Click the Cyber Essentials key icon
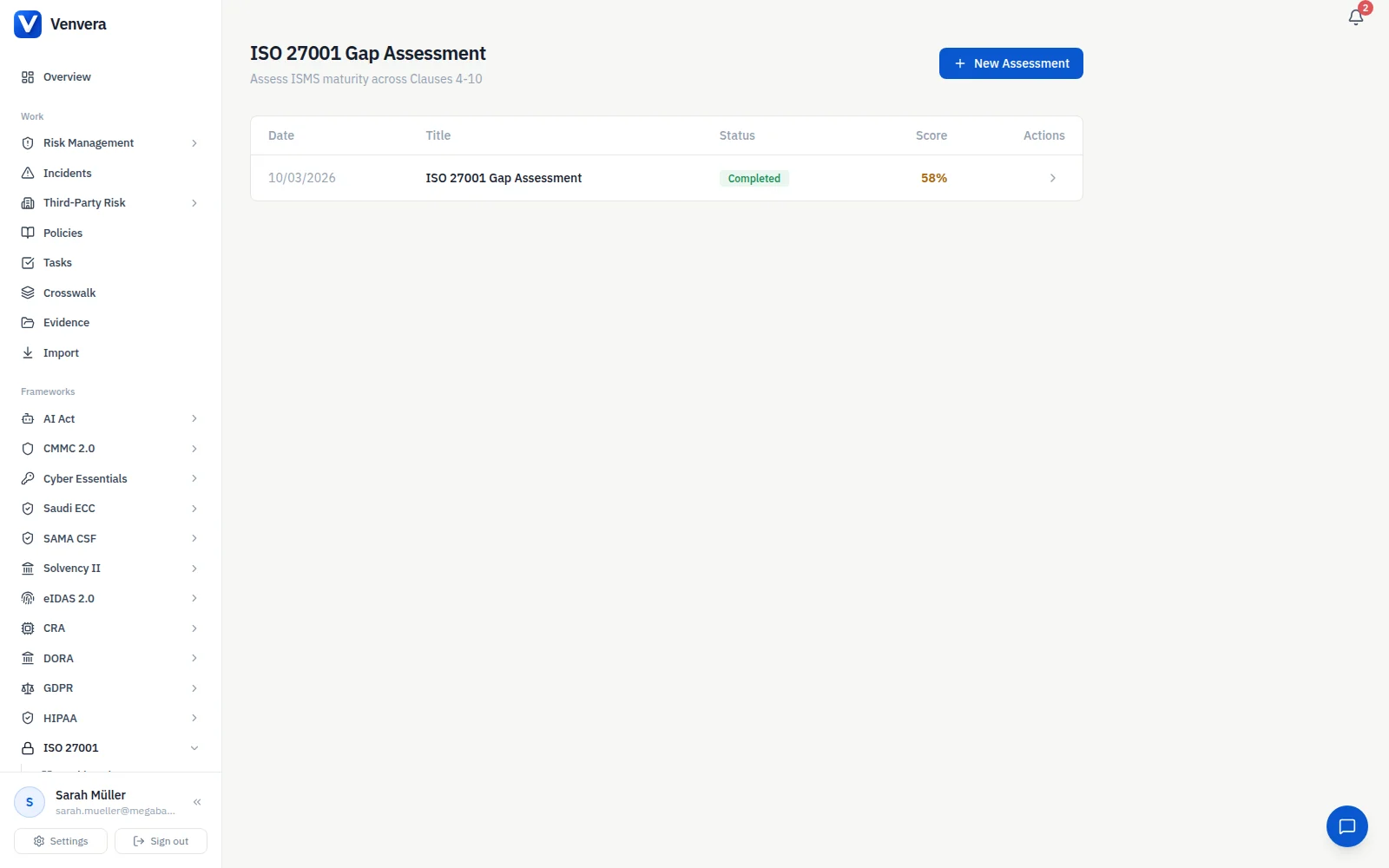The height and width of the screenshot is (868, 1389). (28, 478)
